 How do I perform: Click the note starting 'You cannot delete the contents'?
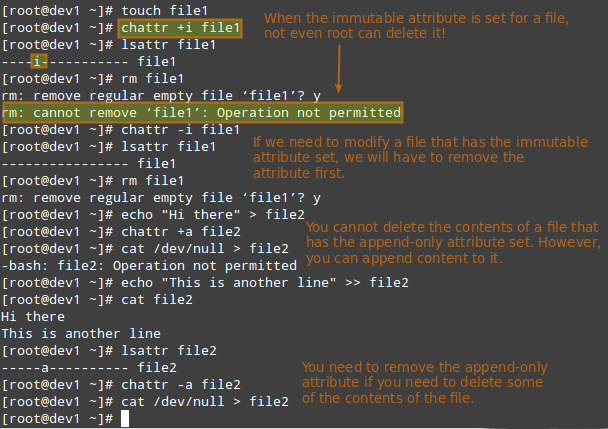(x=453, y=243)
